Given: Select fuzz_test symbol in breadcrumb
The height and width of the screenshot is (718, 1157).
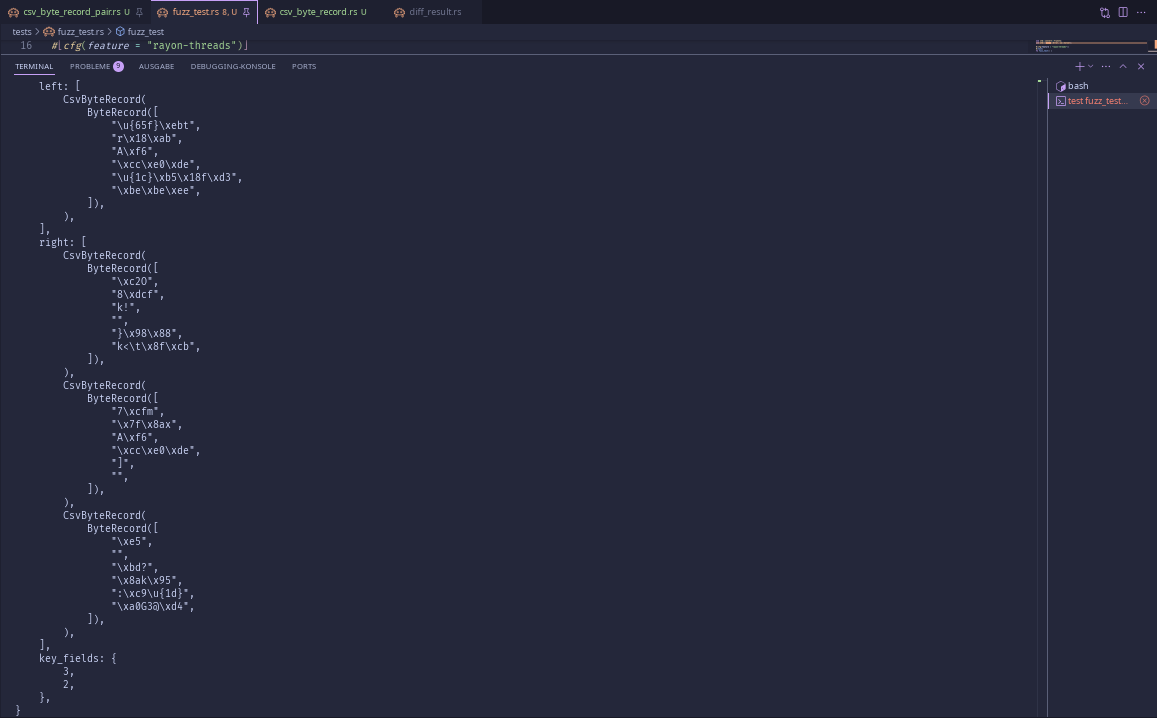Looking at the screenshot, I should point(145,32).
